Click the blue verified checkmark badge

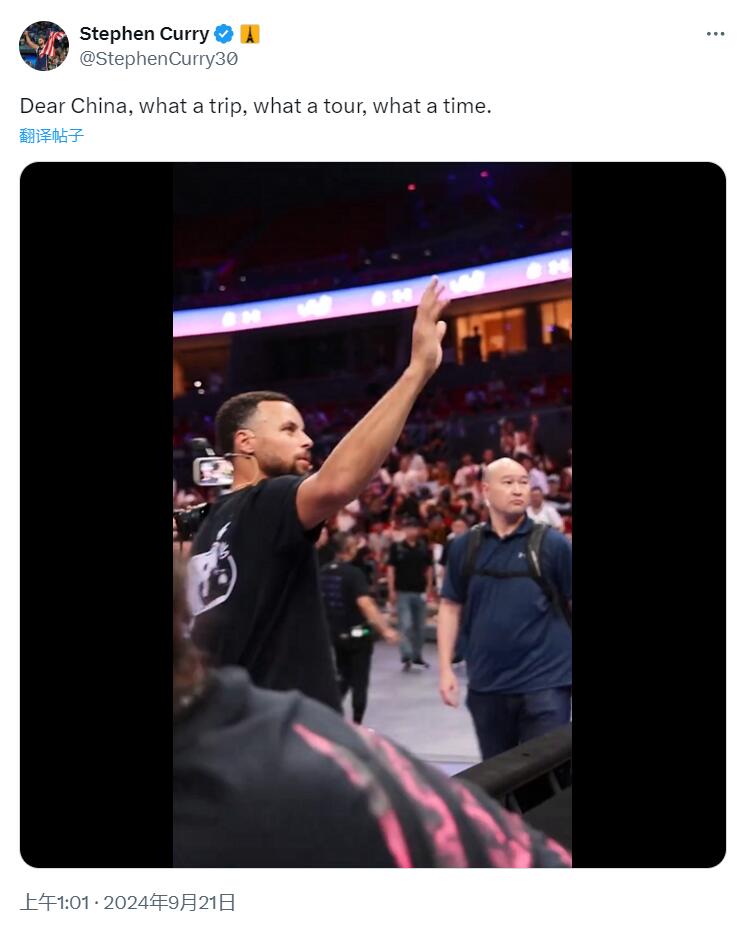[224, 34]
